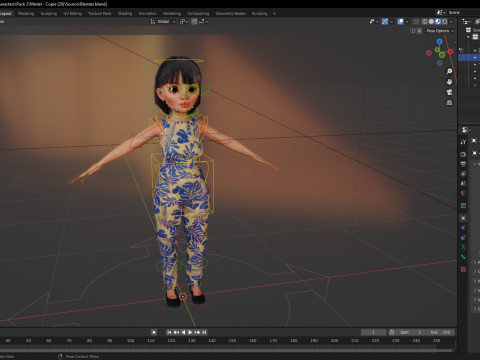The image size is (480, 360).
Task: Jump to the first frame
Action: (x=169, y=332)
